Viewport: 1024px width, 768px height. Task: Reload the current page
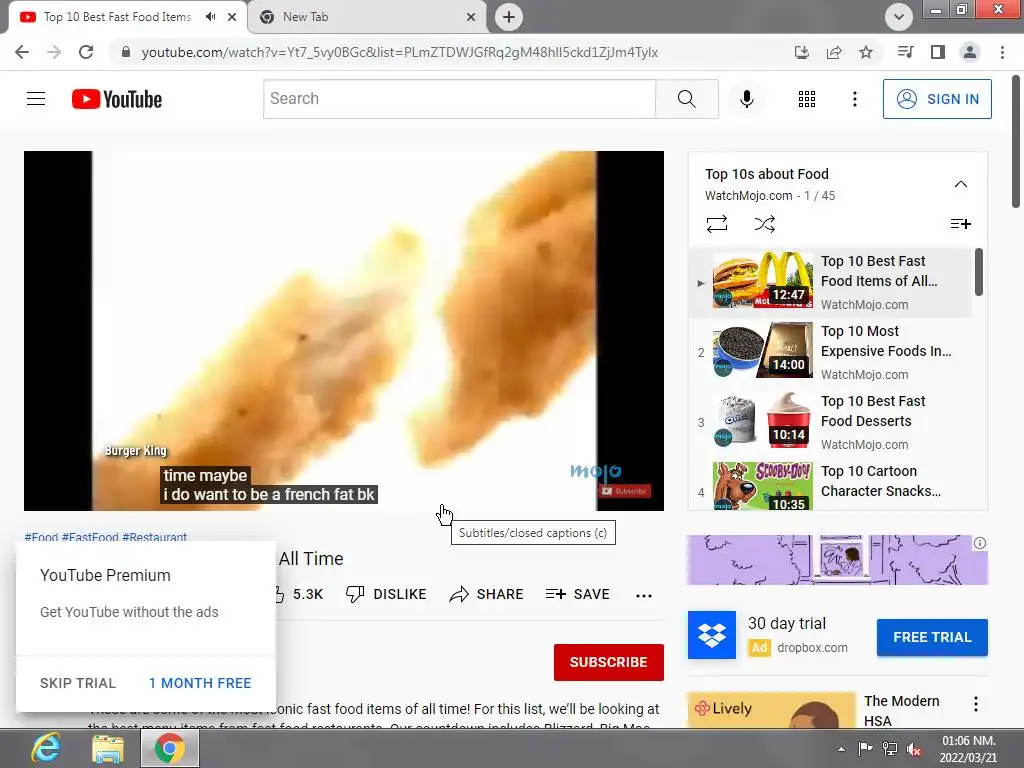[x=86, y=52]
